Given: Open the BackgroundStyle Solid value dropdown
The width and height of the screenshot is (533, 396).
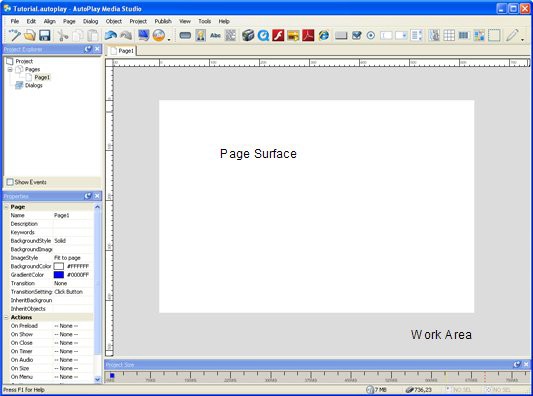Looking at the screenshot, I should coord(73,241).
